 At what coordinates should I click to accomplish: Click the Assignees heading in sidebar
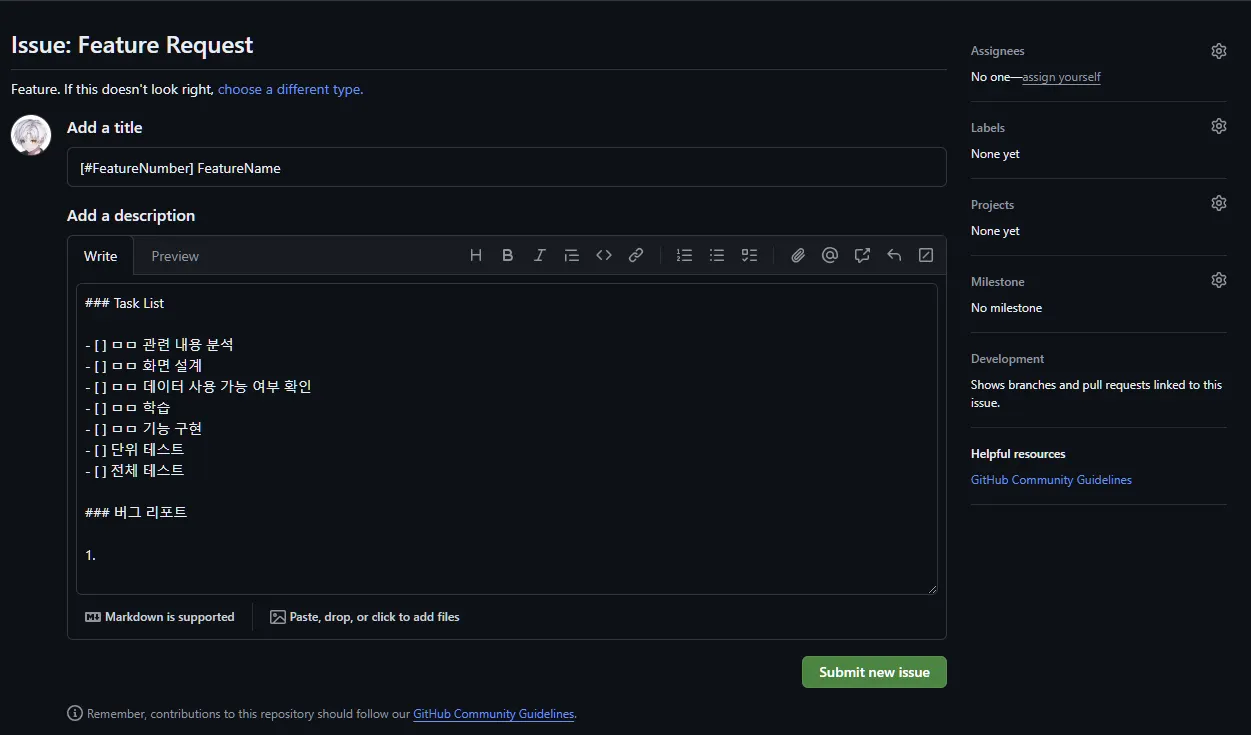tap(997, 51)
